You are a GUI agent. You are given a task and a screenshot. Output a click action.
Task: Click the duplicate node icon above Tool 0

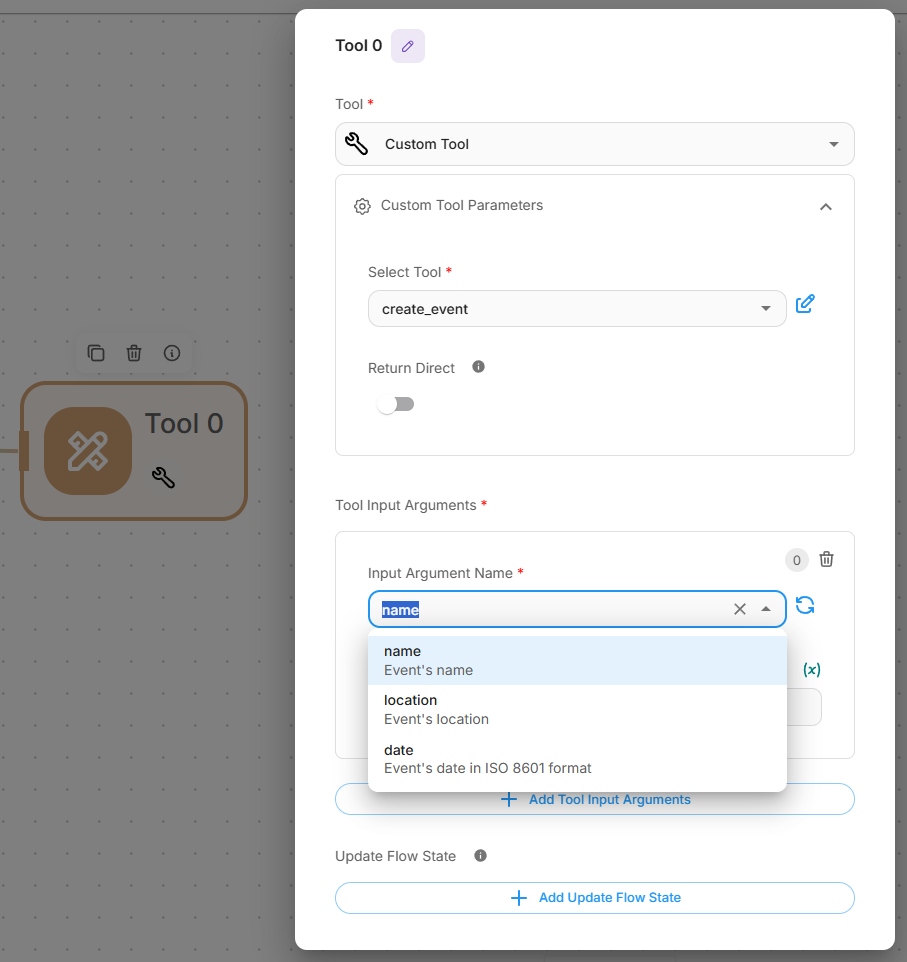[96, 353]
